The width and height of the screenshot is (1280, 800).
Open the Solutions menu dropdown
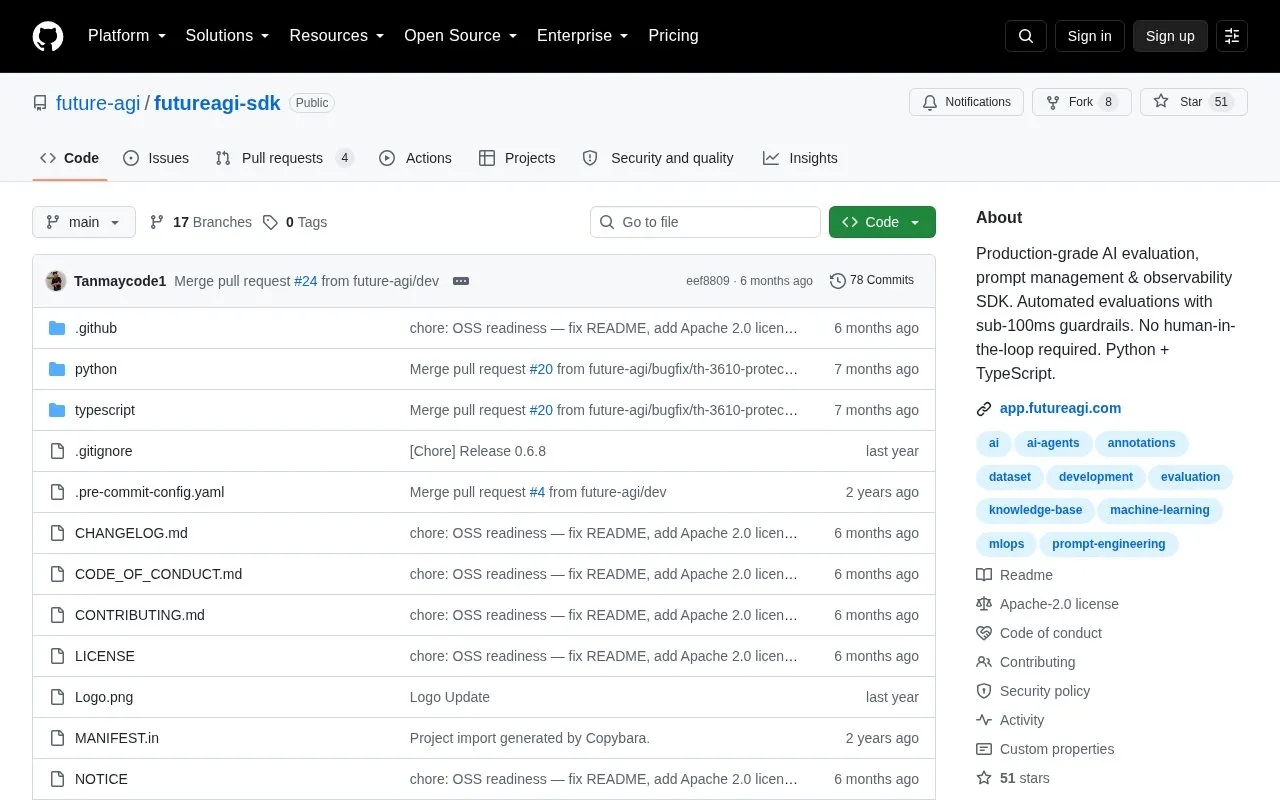click(227, 36)
